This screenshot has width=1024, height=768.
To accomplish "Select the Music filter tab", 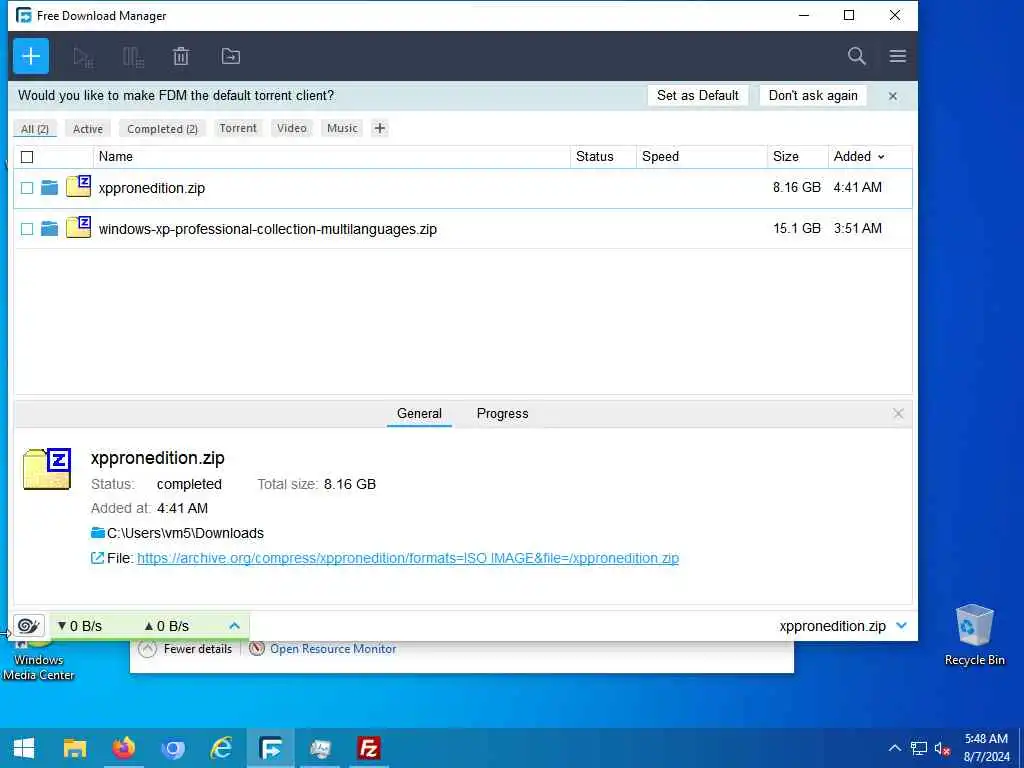I will click(342, 128).
